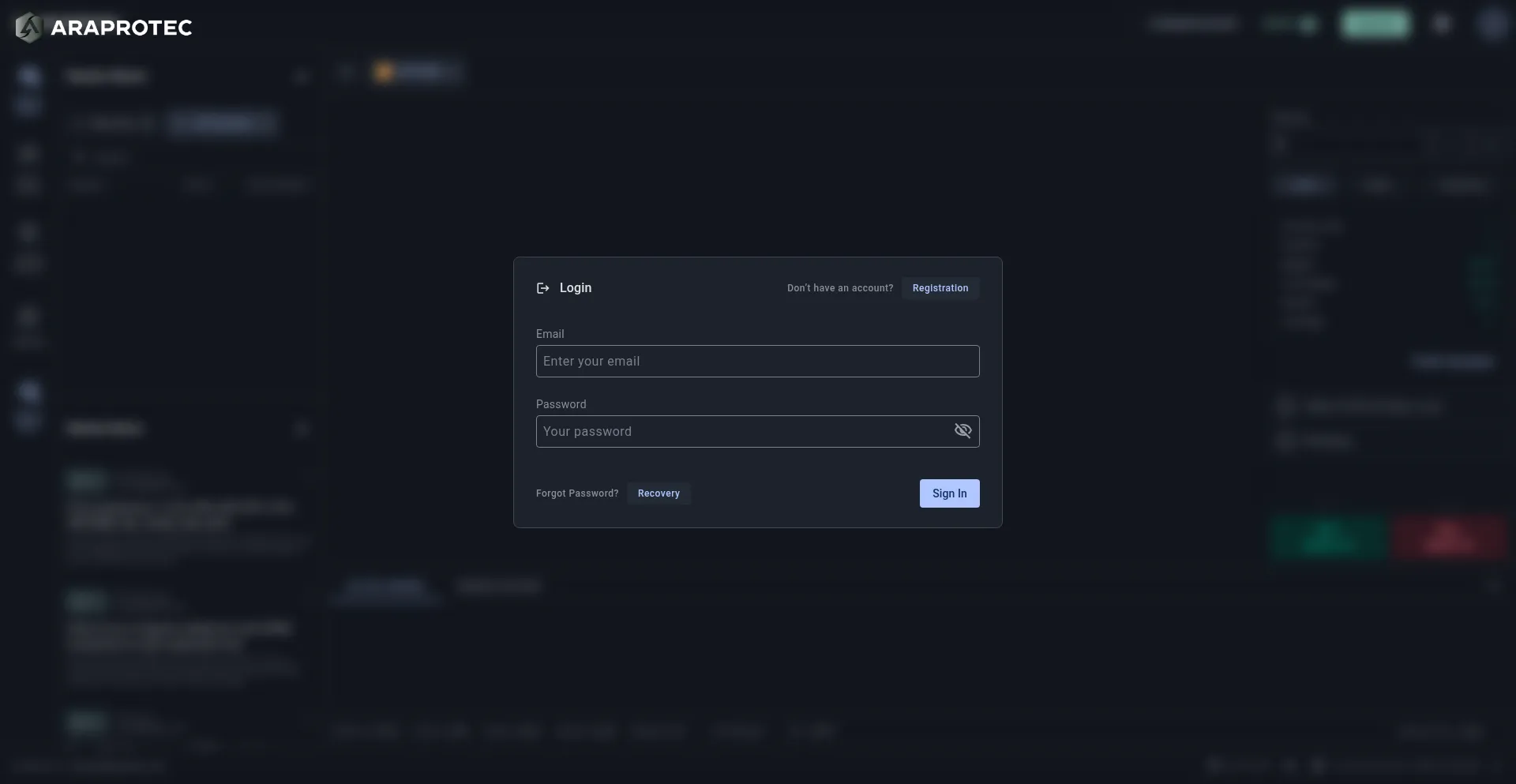This screenshot has width=1516, height=784.
Task: Toggle password visibility eye icon
Action: click(x=963, y=431)
